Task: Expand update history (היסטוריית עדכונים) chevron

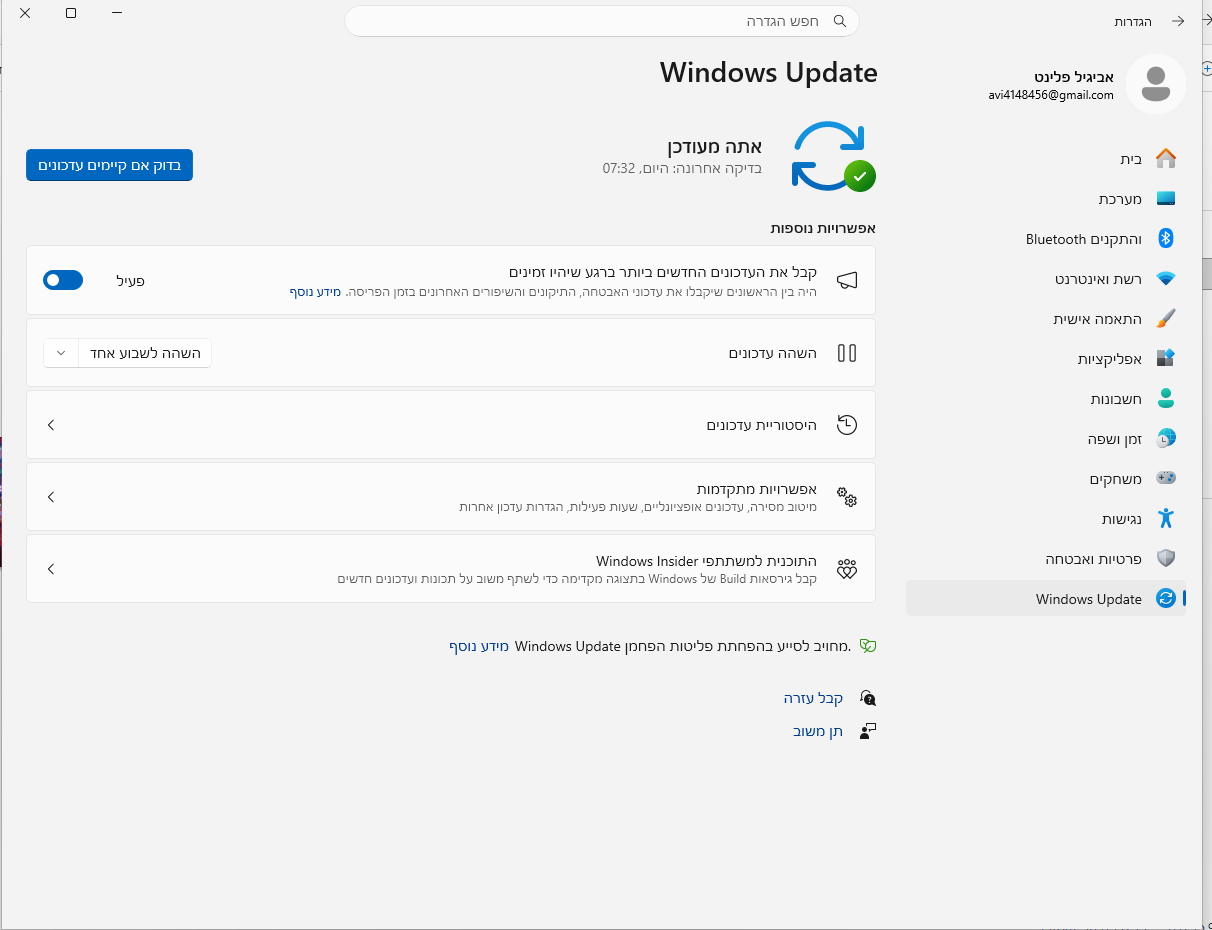Action: [51, 425]
